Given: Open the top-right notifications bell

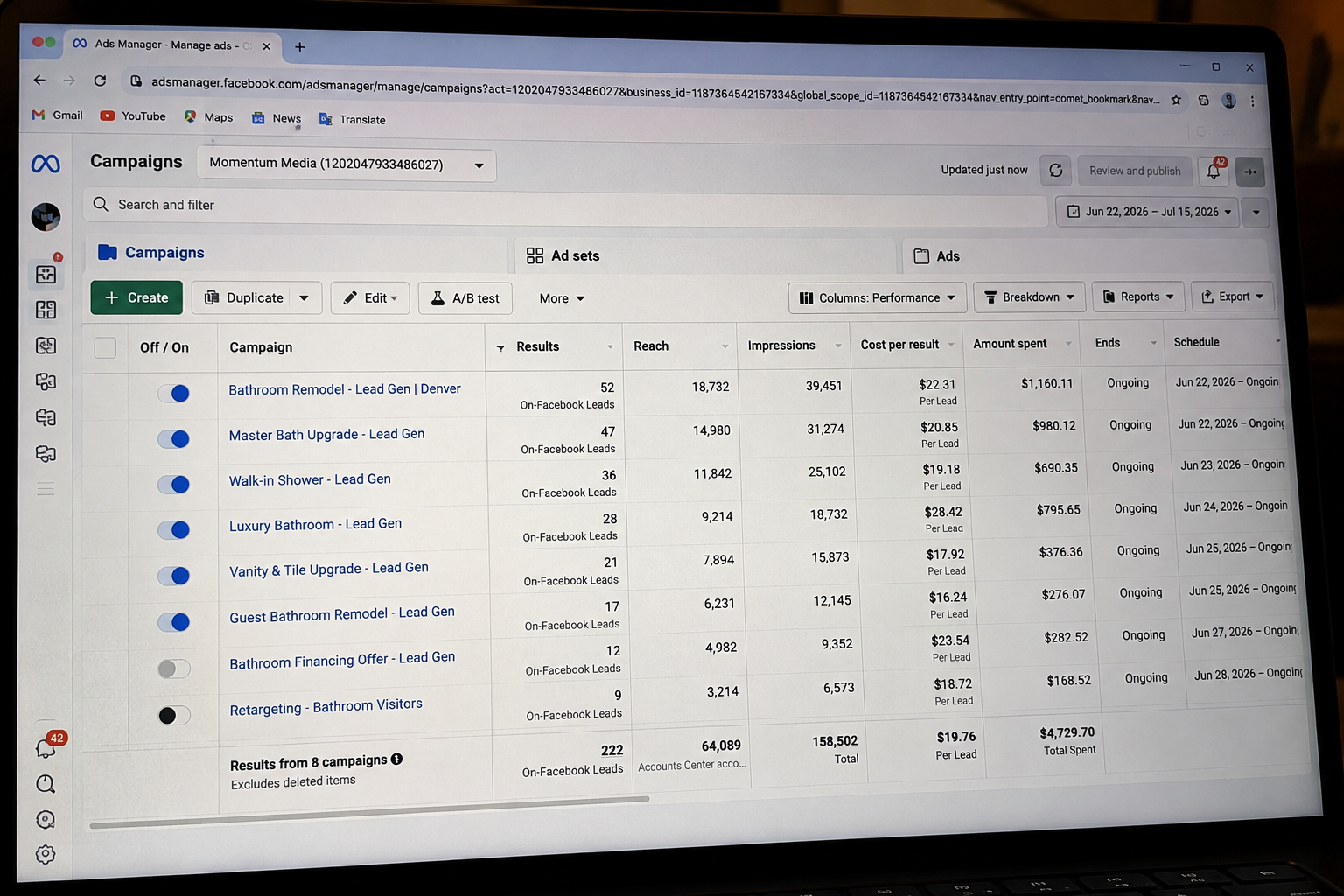Looking at the screenshot, I should tap(1214, 171).
